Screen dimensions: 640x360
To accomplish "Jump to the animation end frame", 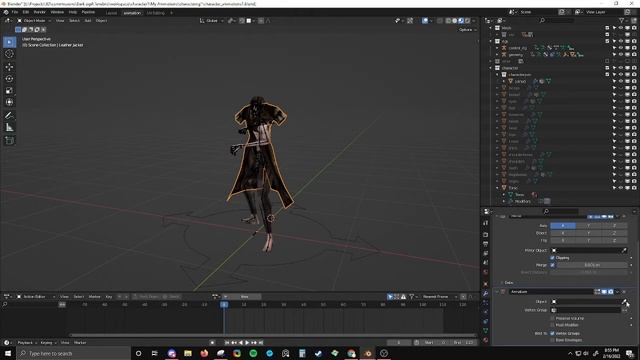I will click(261, 343).
